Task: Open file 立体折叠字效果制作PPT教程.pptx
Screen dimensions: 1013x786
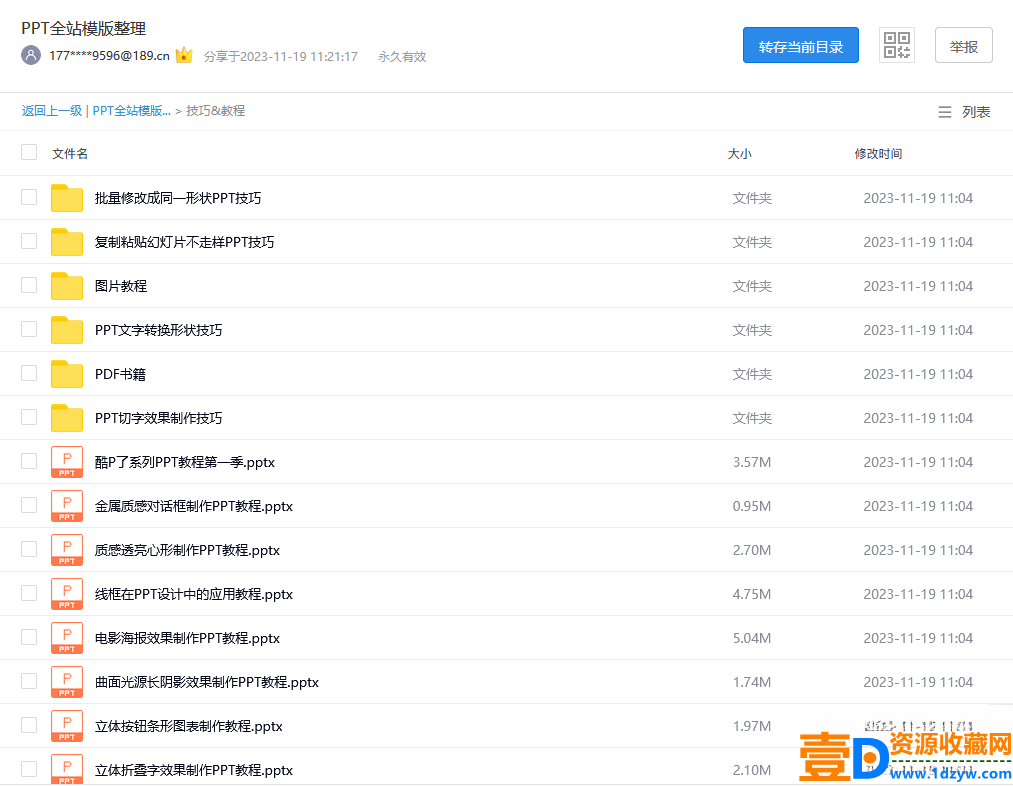Action: 194,770
